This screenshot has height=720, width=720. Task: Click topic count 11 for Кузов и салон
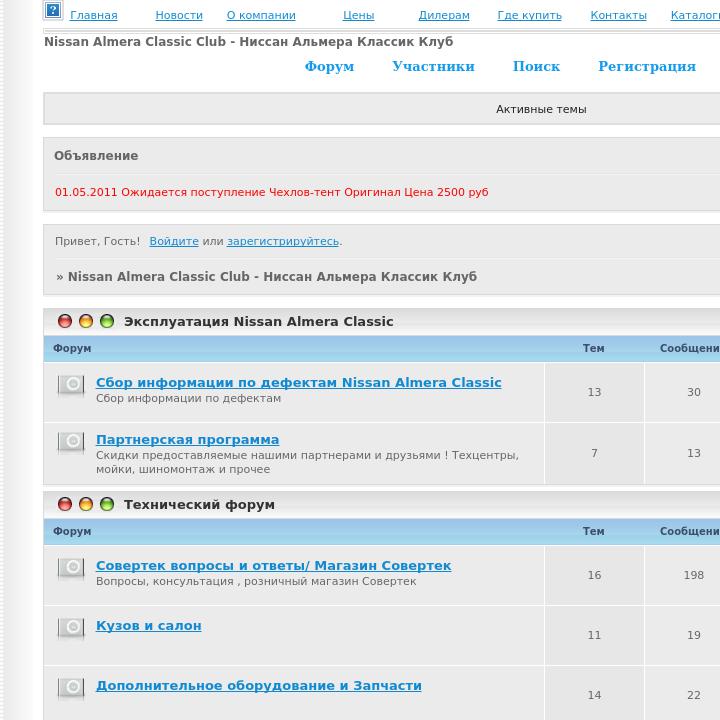594,635
